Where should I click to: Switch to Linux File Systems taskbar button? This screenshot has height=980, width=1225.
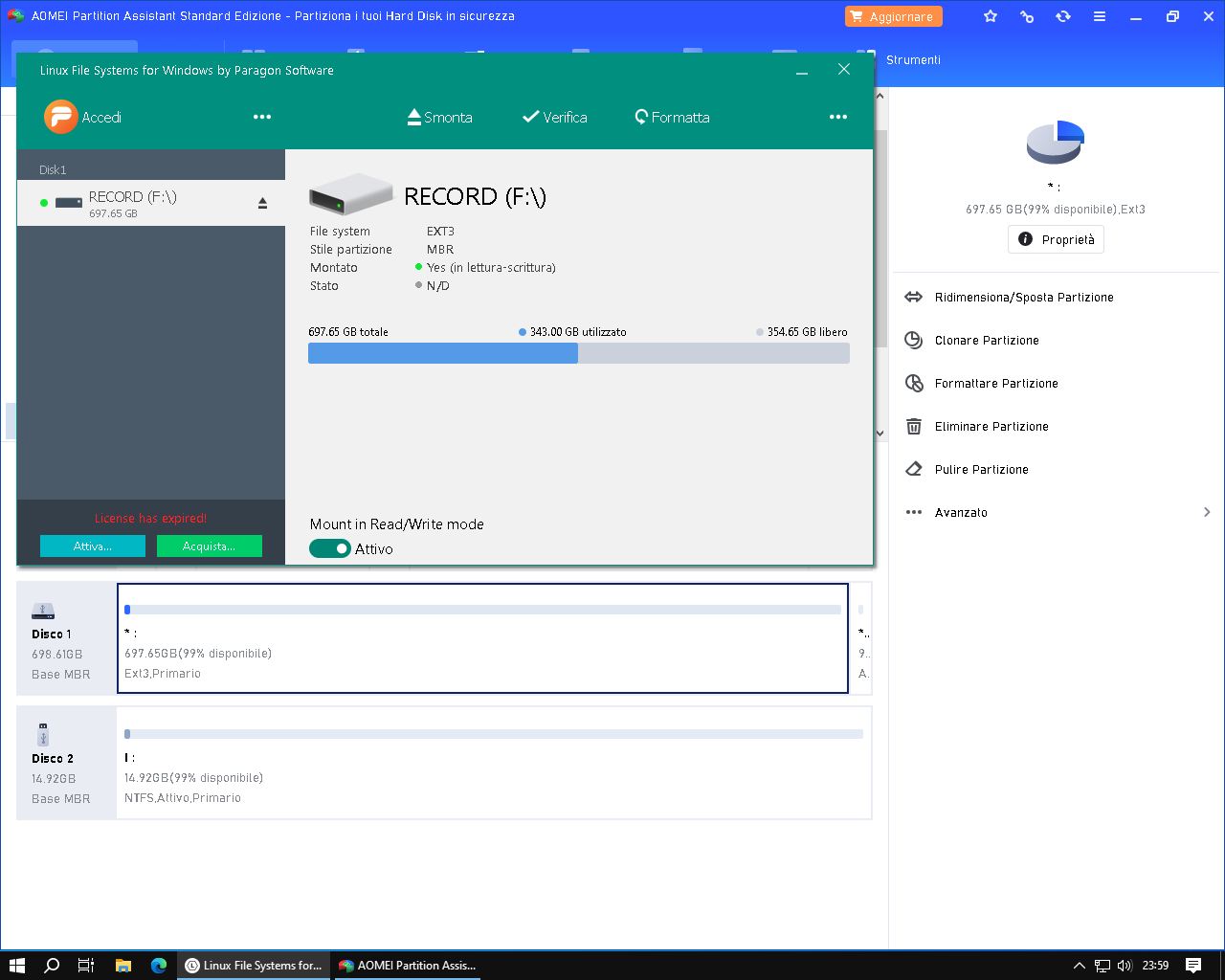[254, 966]
